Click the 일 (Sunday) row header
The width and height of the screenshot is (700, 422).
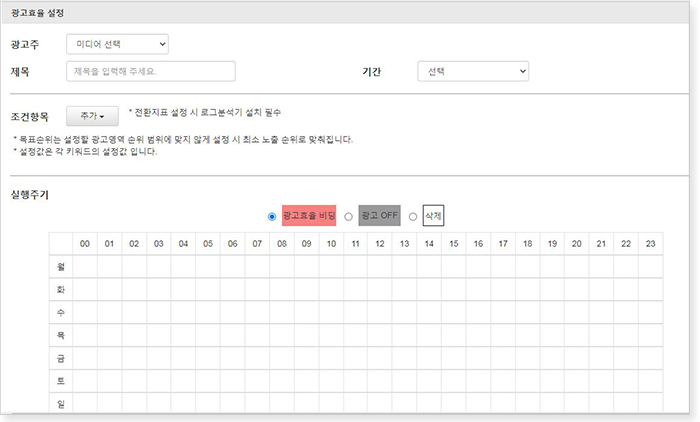61,403
